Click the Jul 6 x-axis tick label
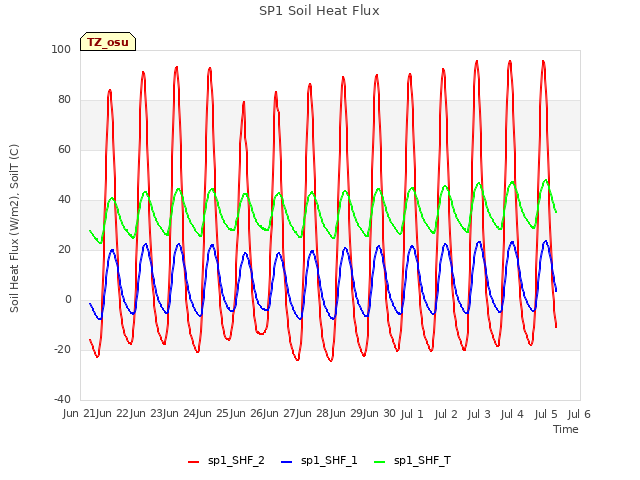This screenshot has width=640, height=480. click(x=579, y=414)
